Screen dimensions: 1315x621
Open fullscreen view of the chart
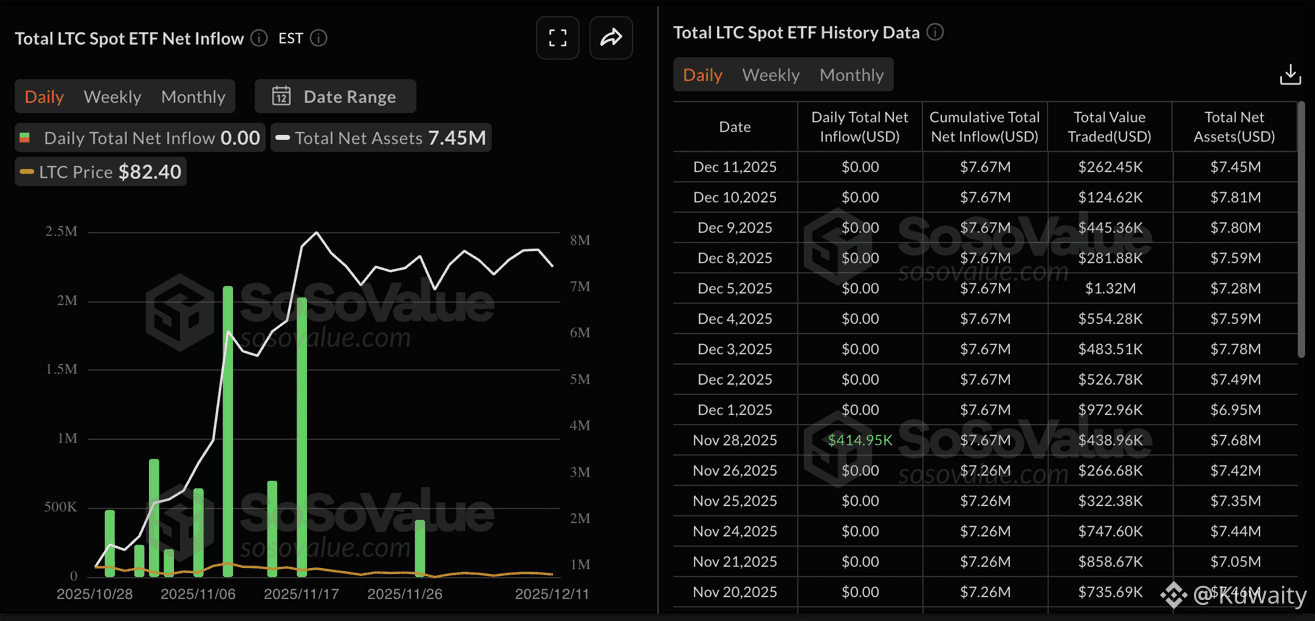coord(558,38)
